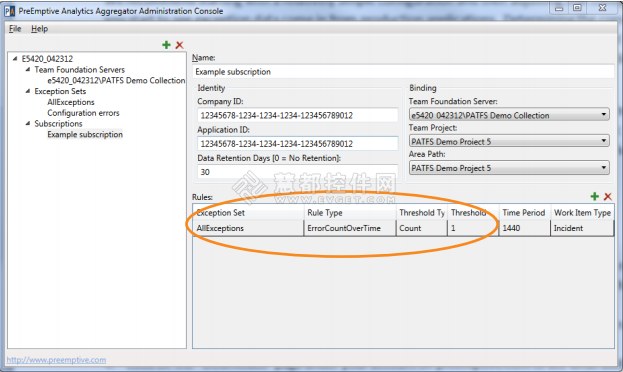The height and width of the screenshot is (372, 623).
Task: Click the Rule Type column header
Action: click(x=350, y=213)
